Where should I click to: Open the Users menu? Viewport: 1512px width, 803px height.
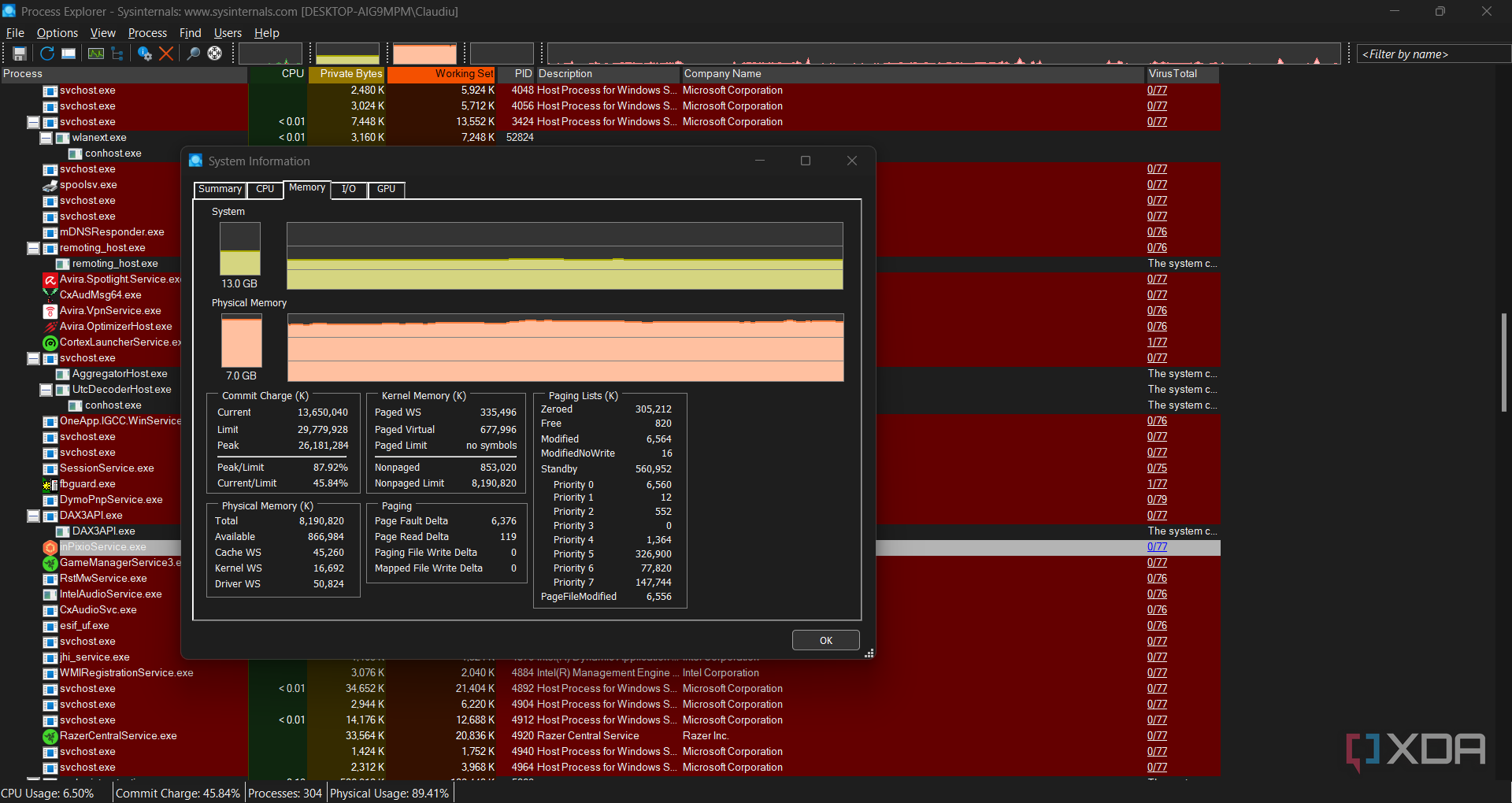(228, 33)
